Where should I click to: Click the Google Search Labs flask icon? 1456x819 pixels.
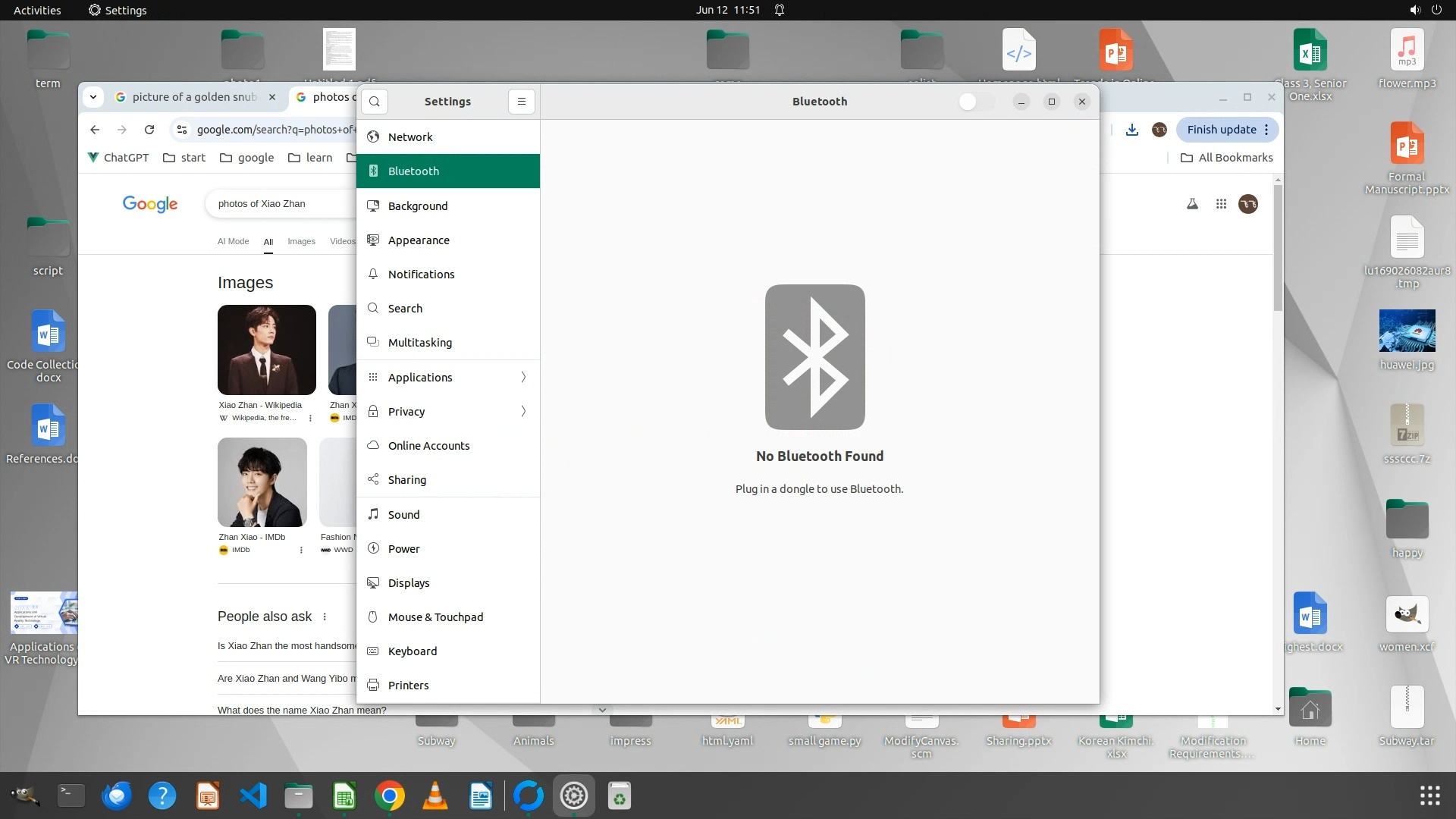[1192, 204]
